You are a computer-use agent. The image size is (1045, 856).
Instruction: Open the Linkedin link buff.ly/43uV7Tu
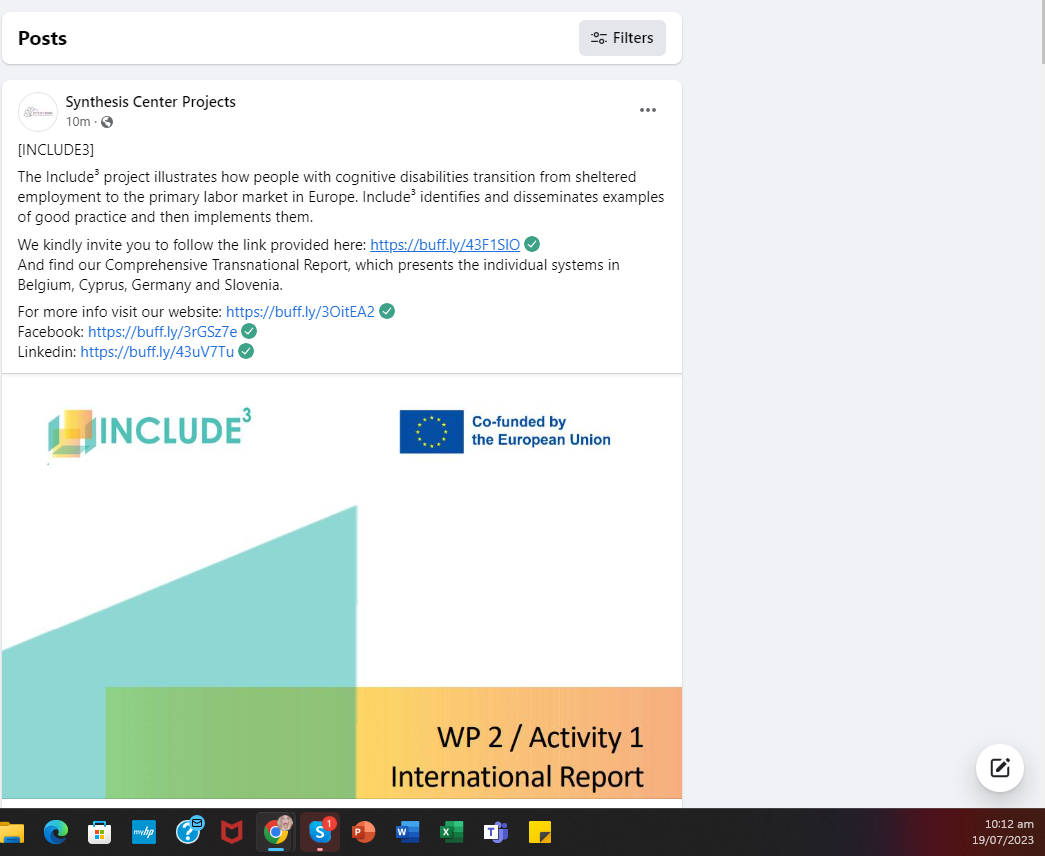point(157,351)
